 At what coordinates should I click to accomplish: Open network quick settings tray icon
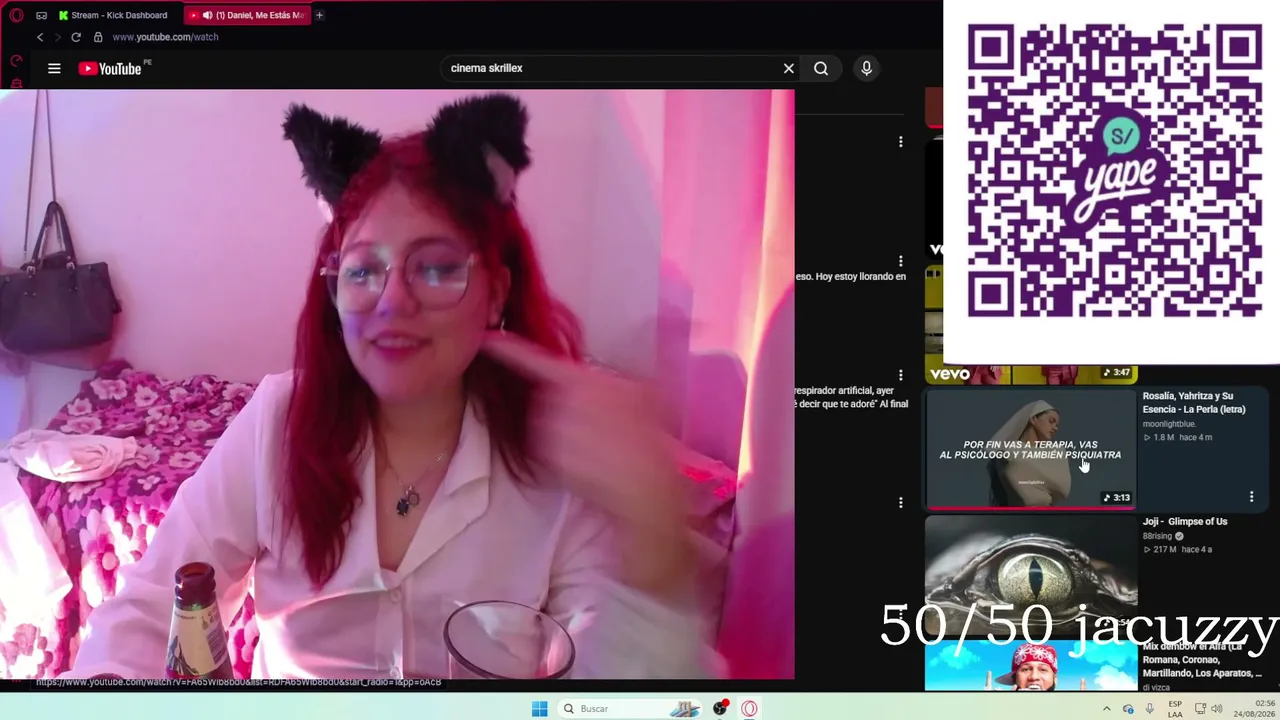[x=1199, y=709]
